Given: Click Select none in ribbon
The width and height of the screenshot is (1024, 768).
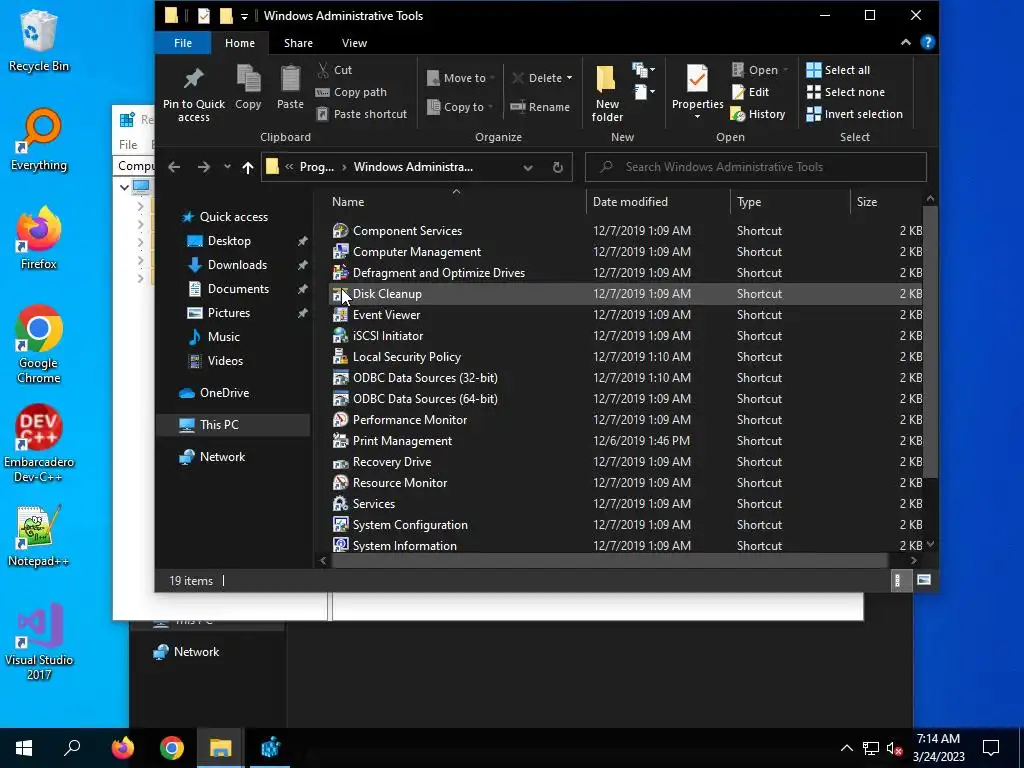Looking at the screenshot, I should click(846, 92).
